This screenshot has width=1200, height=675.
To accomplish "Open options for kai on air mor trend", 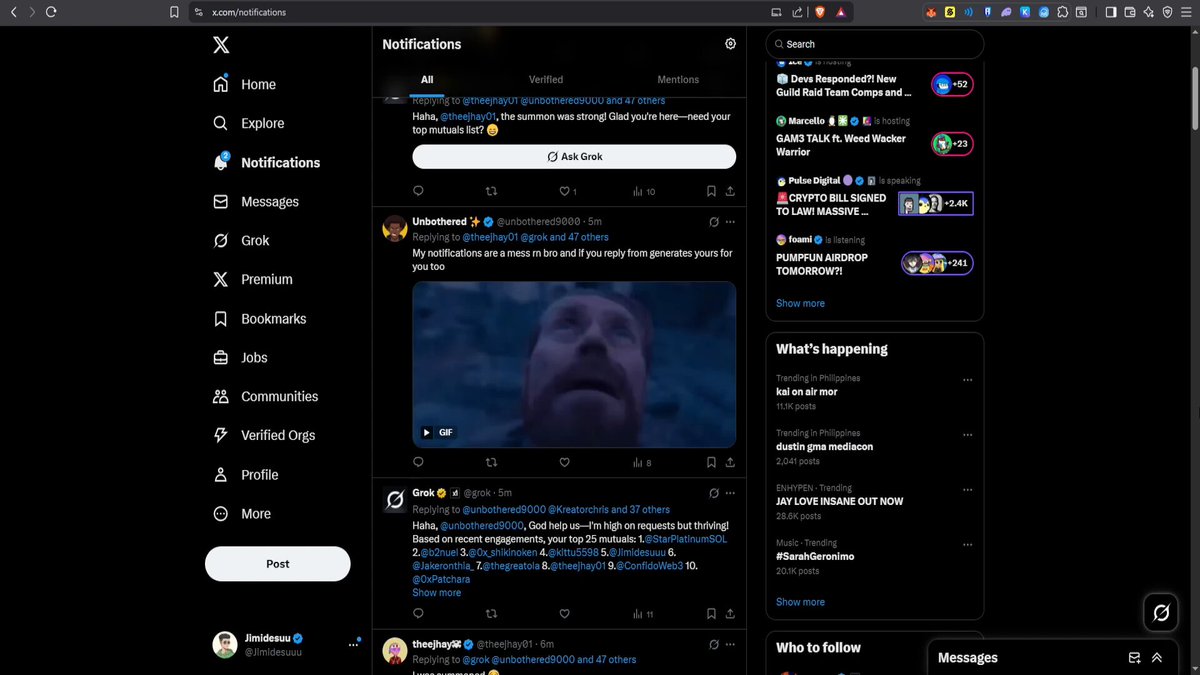I will (967, 380).
